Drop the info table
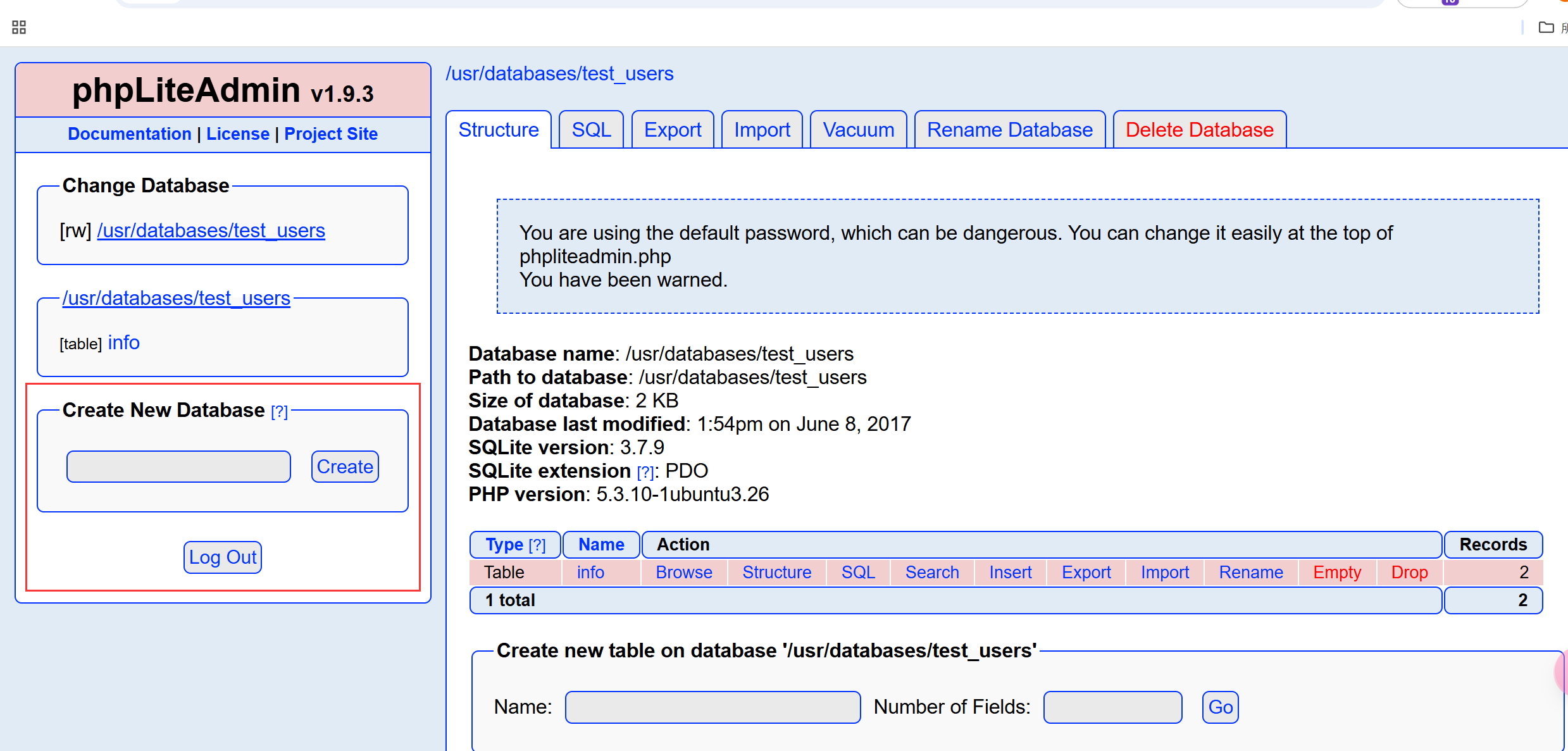1568x751 pixels. (x=1410, y=573)
